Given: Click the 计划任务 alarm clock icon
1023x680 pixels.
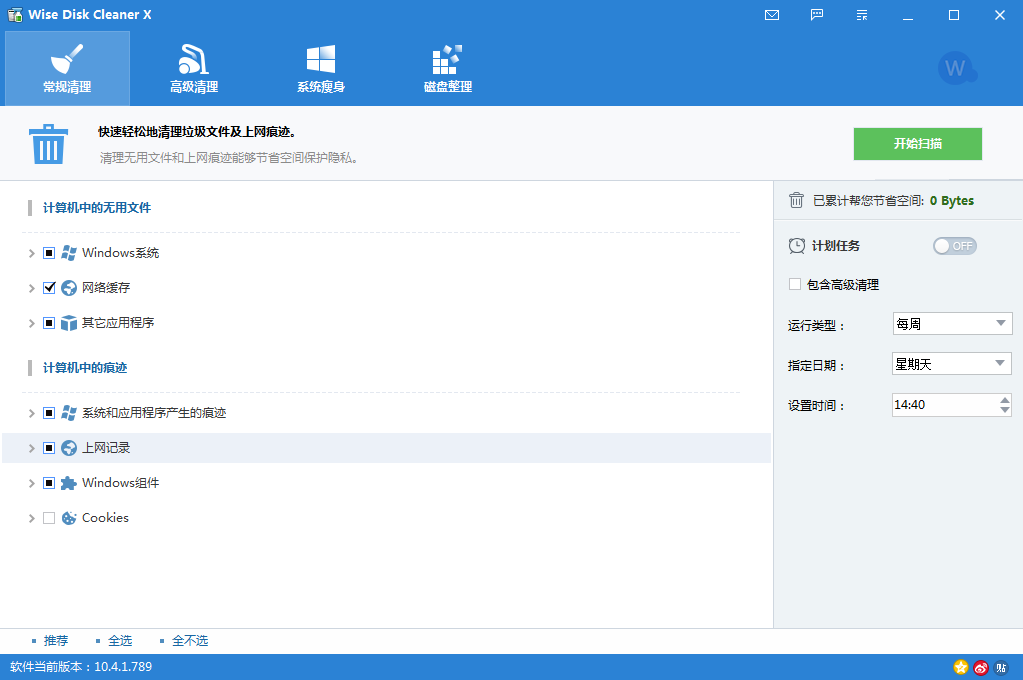Looking at the screenshot, I should (797, 246).
